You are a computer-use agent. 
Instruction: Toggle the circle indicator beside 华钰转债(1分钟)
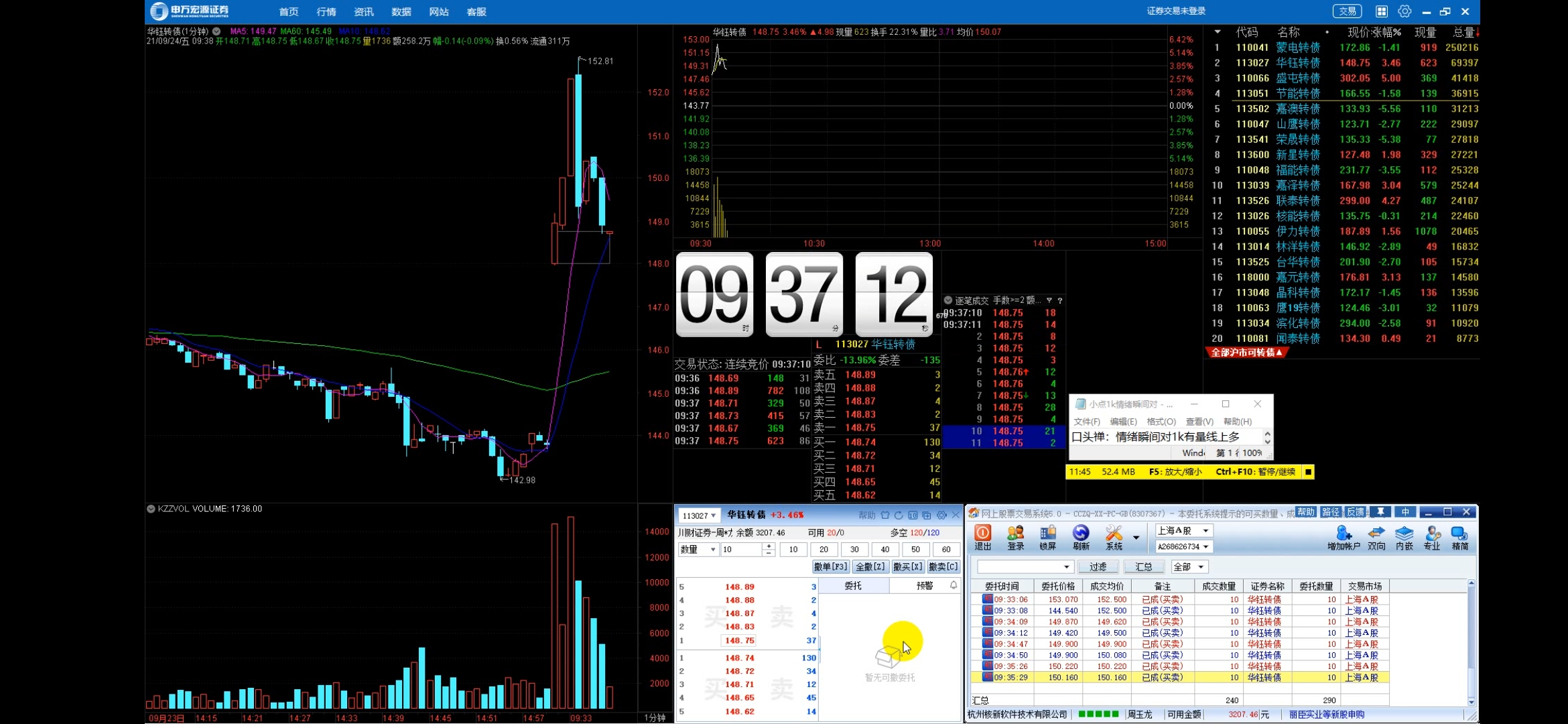(216, 32)
